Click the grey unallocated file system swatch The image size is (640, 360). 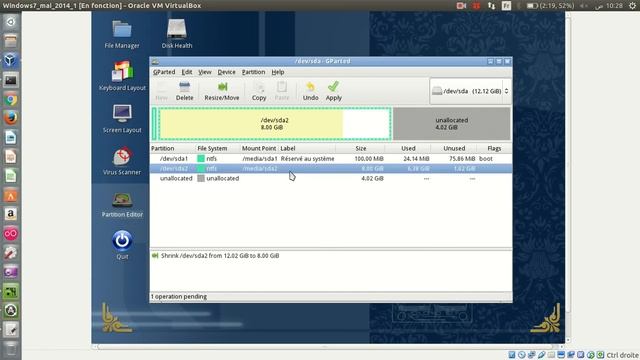(x=201, y=178)
